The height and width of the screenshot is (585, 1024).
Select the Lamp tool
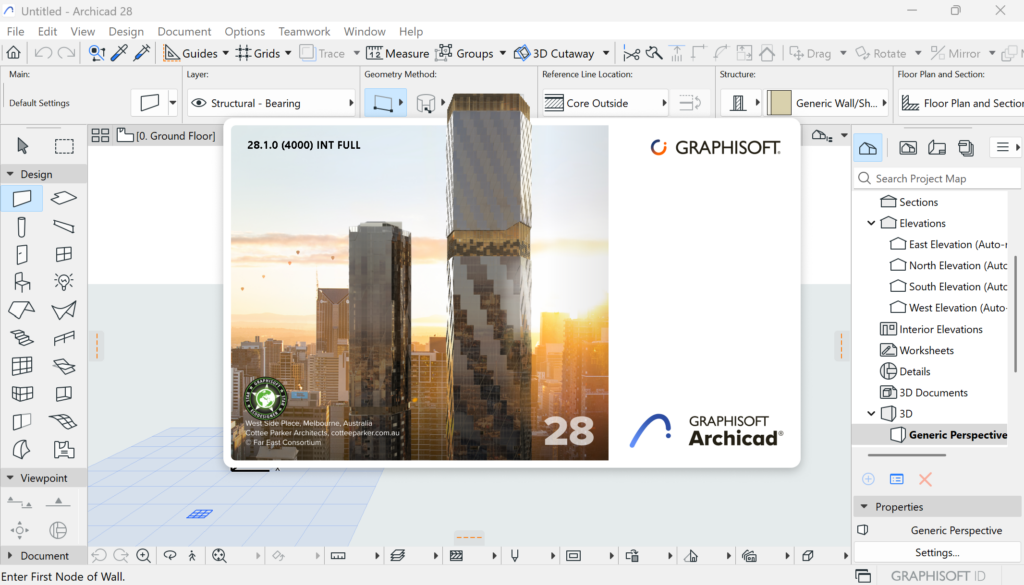tap(63, 282)
